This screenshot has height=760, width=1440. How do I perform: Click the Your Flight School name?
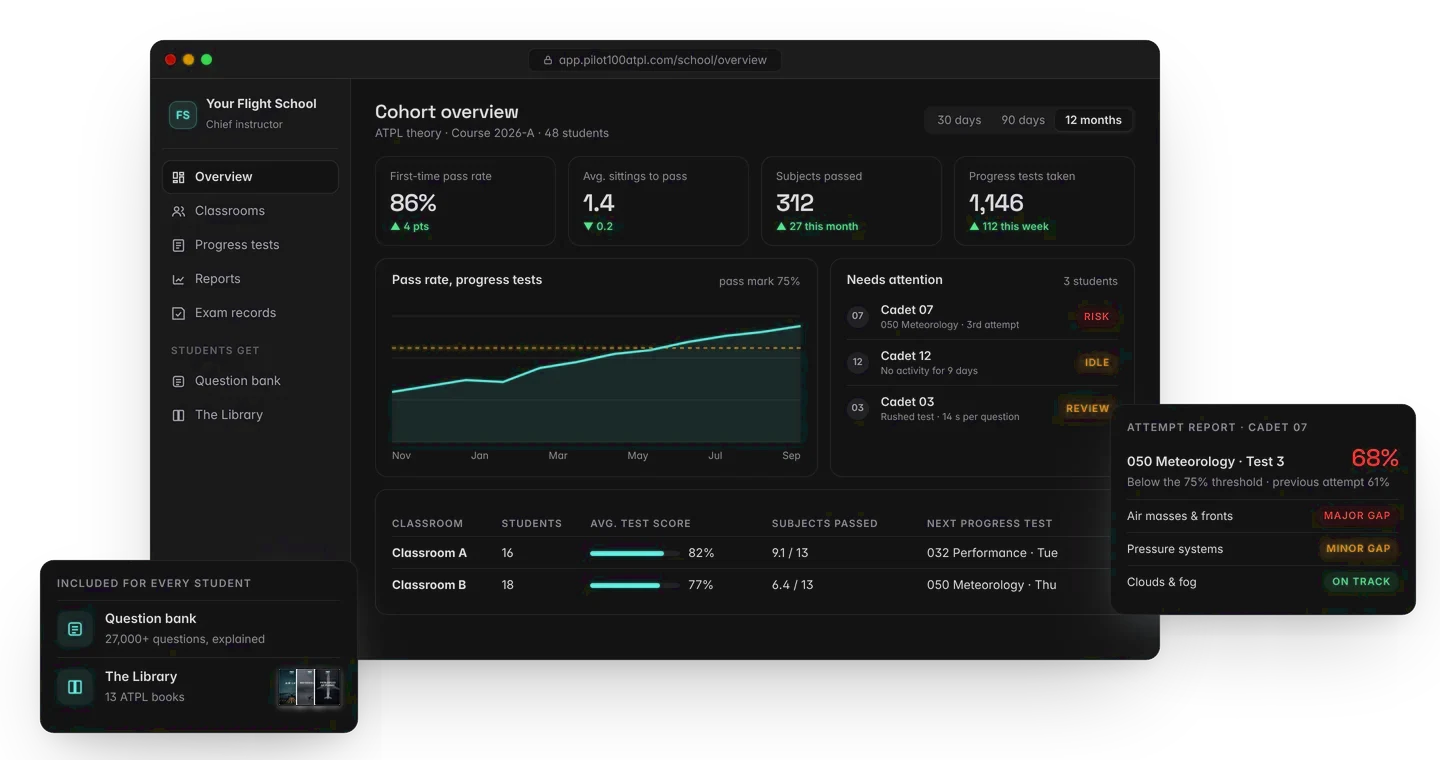click(x=261, y=104)
